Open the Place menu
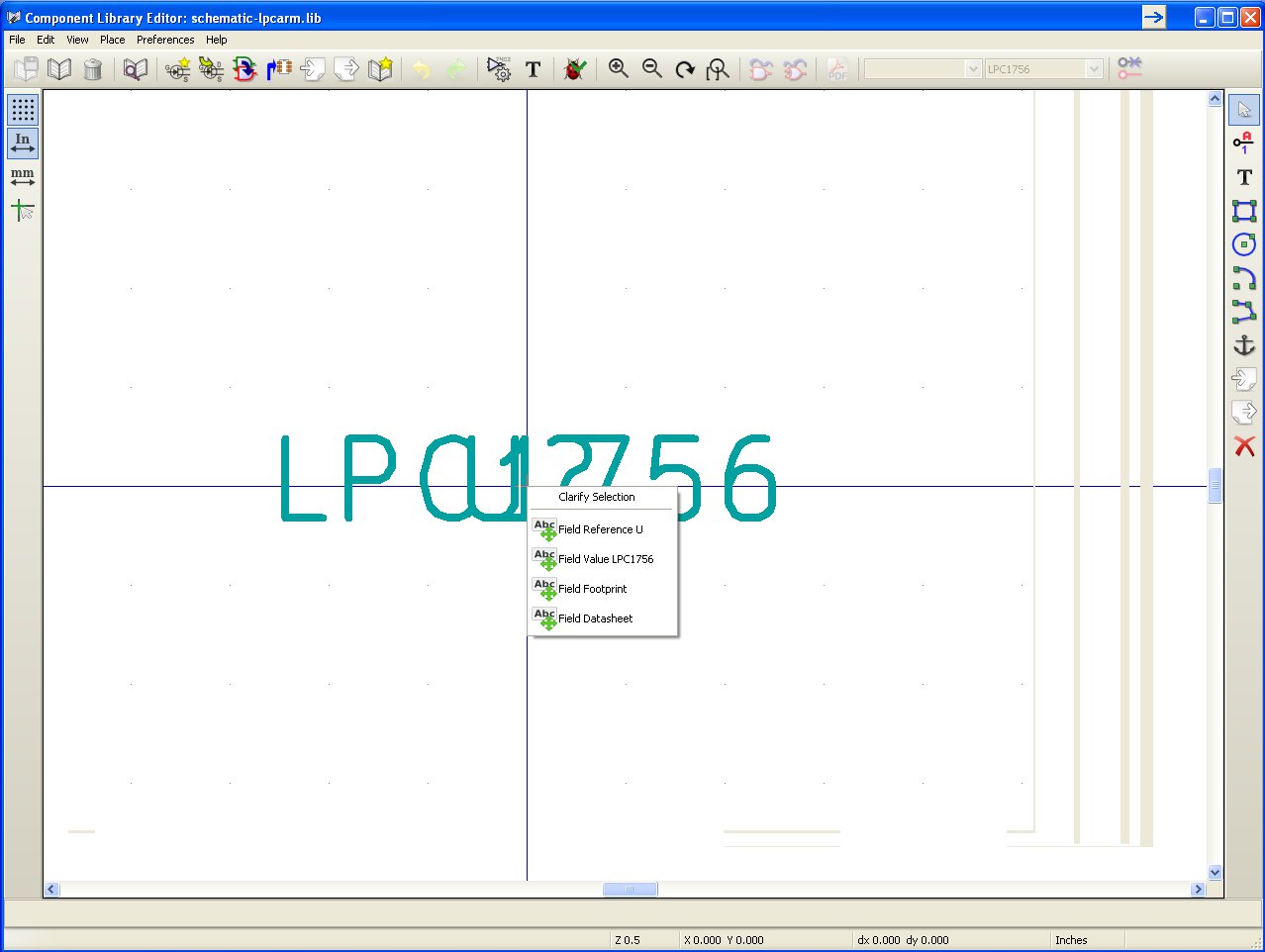1265x952 pixels. coord(112,40)
